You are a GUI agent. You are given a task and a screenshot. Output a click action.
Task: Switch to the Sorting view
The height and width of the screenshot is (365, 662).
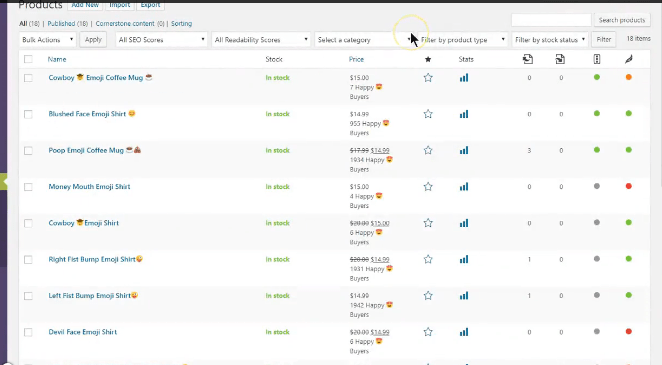(x=182, y=24)
